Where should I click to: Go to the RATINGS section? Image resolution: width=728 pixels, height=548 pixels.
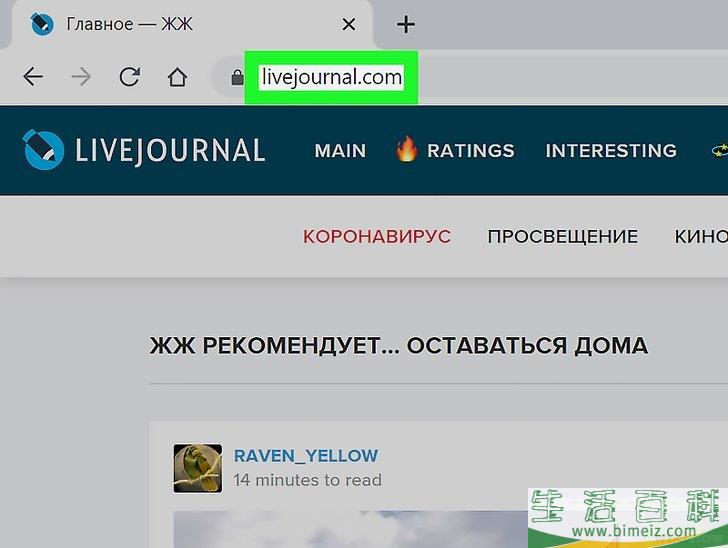(x=470, y=151)
